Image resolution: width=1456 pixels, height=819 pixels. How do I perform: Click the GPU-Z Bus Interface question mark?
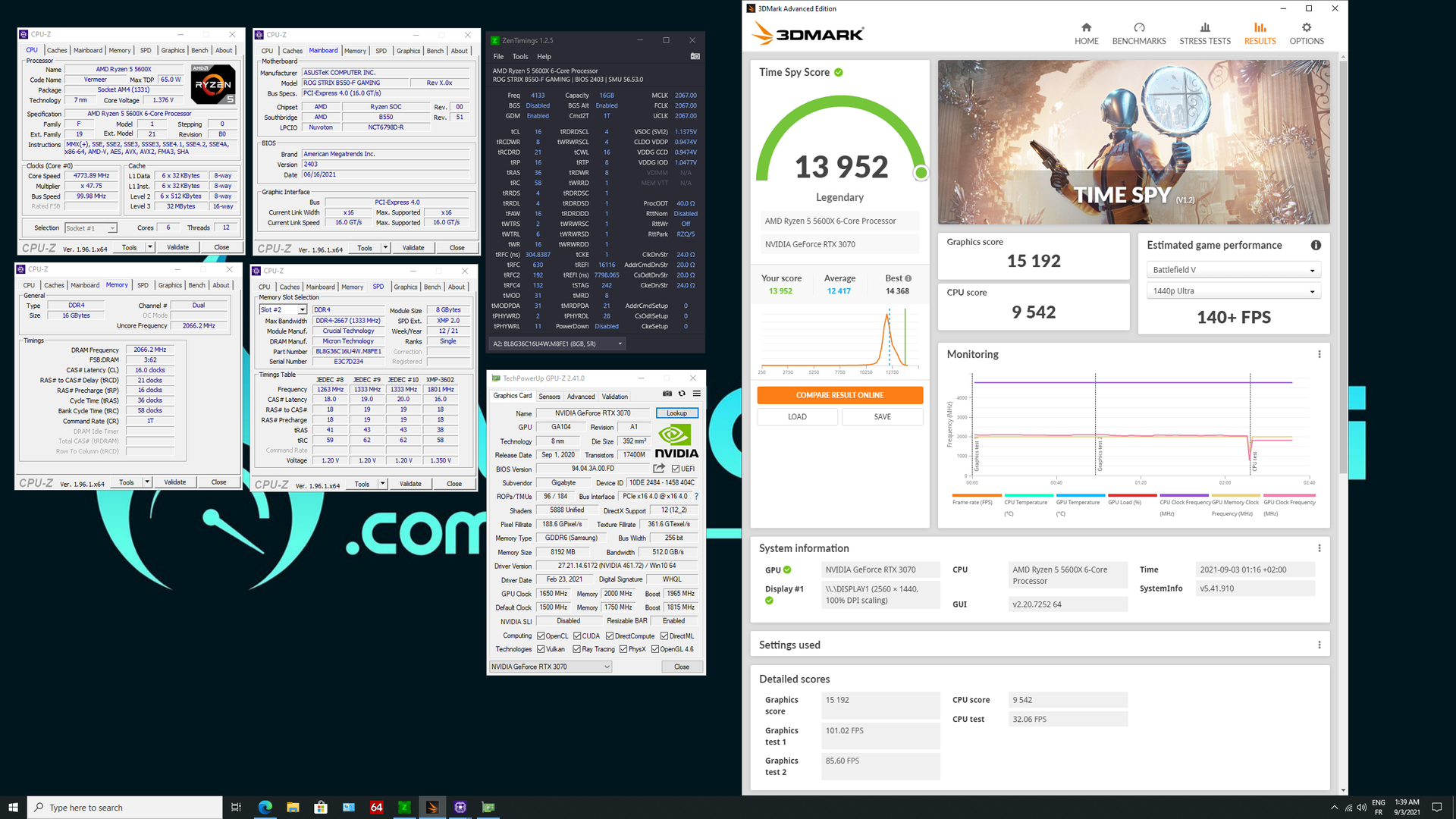[696, 497]
